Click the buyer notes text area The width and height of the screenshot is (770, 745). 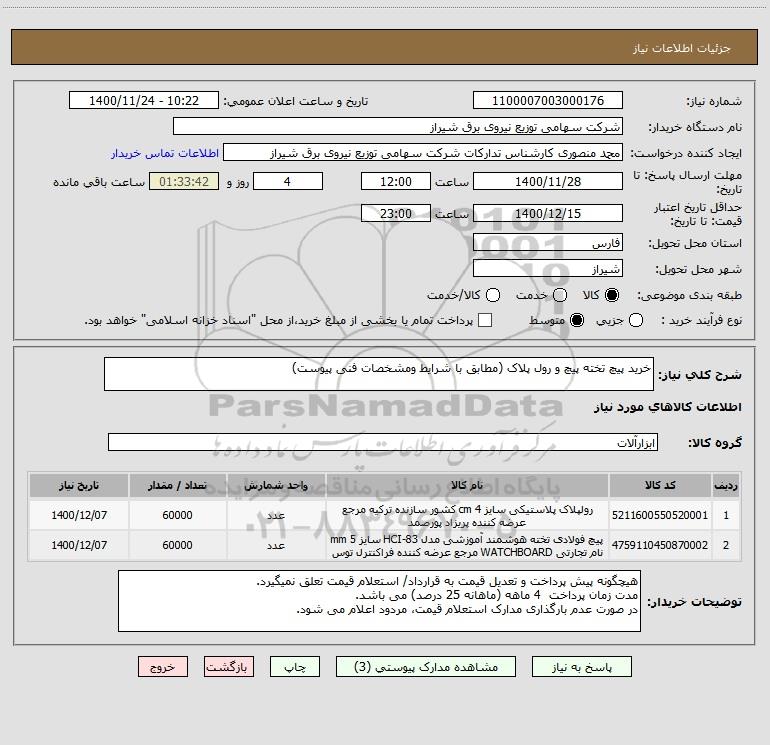[x=379, y=601]
